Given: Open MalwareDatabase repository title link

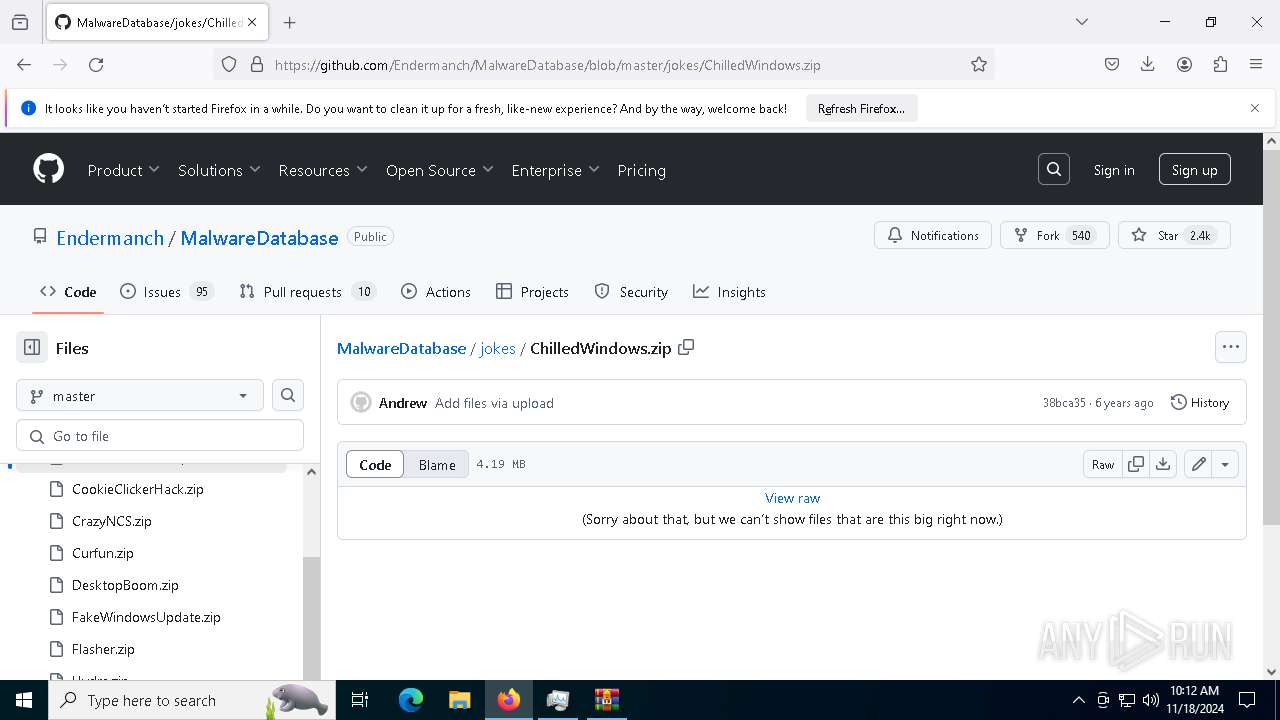Looking at the screenshot, I should [x=259, y=238].
